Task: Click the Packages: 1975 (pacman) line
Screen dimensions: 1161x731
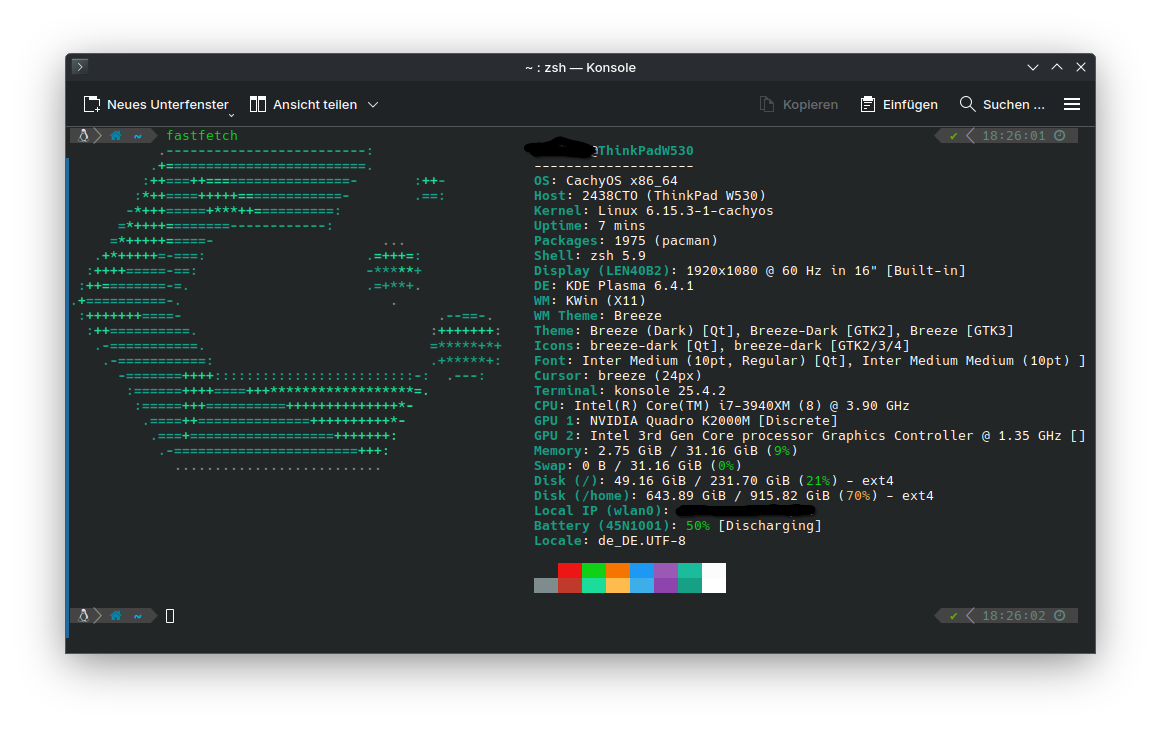Action: pos(626,241)
